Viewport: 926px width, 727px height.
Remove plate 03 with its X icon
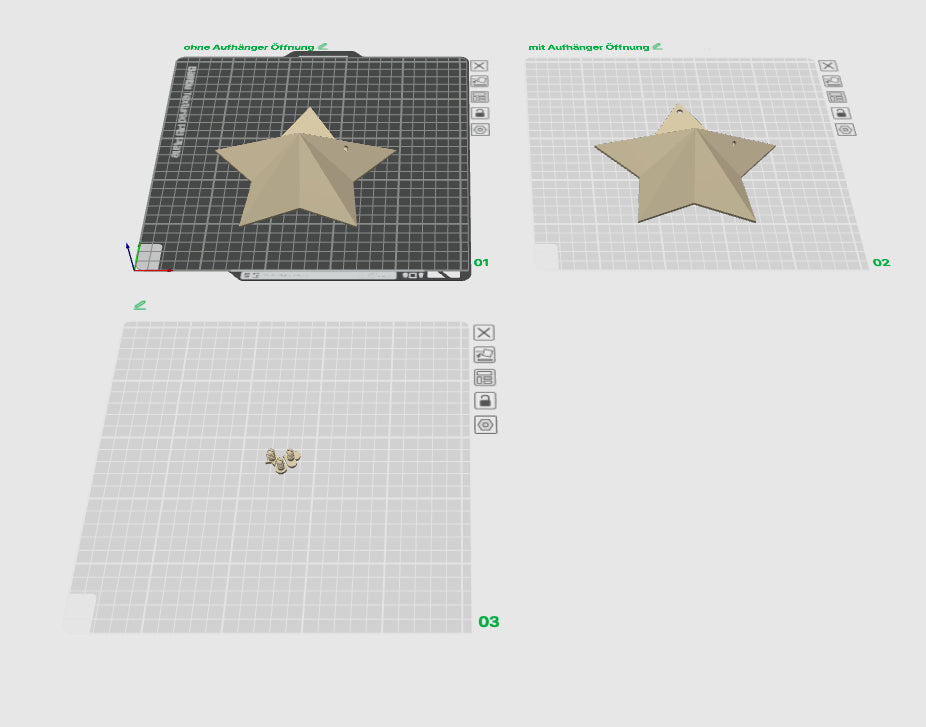click(x=484, y=332)
